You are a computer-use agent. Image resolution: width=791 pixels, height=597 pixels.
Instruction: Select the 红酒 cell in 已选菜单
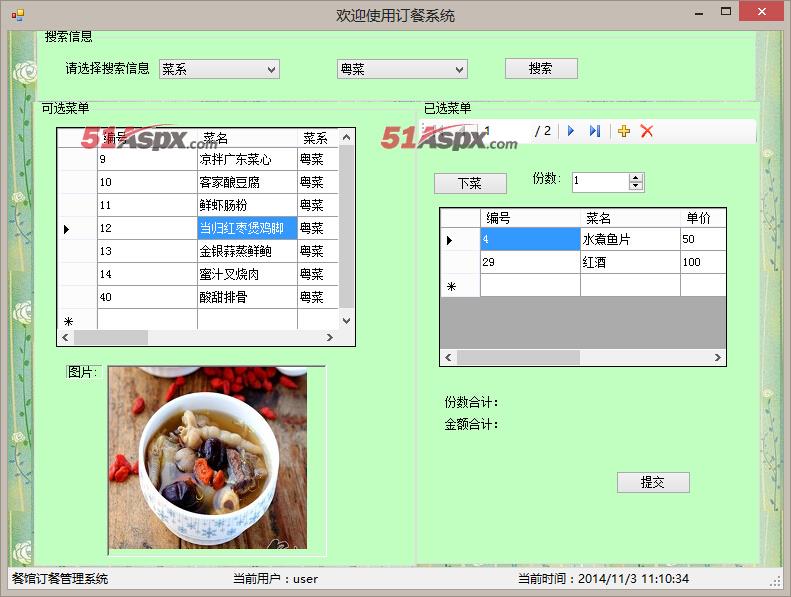click(x=630, y=262)
